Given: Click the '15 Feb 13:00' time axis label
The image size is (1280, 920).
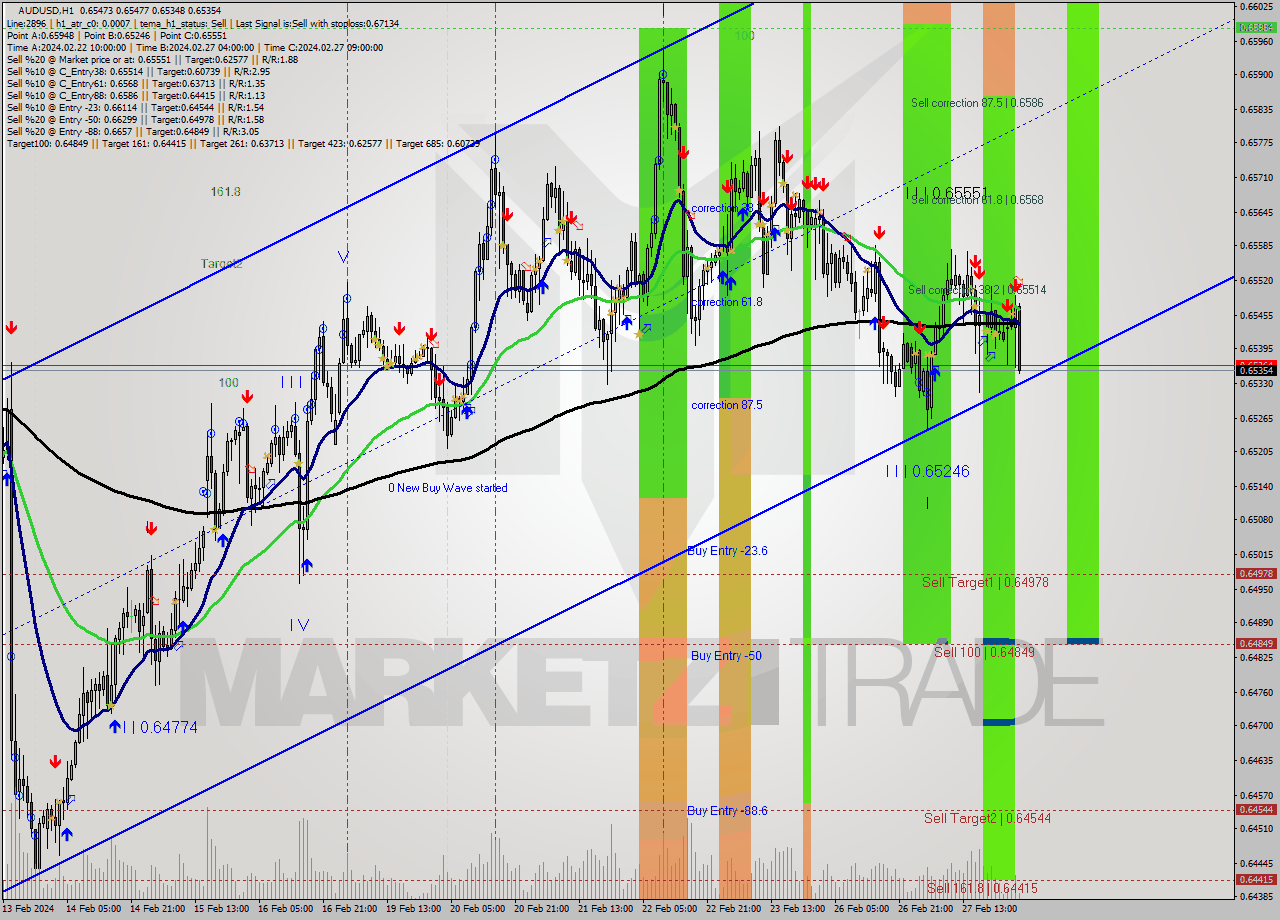Looking at the screenshot, I should 223,909.
